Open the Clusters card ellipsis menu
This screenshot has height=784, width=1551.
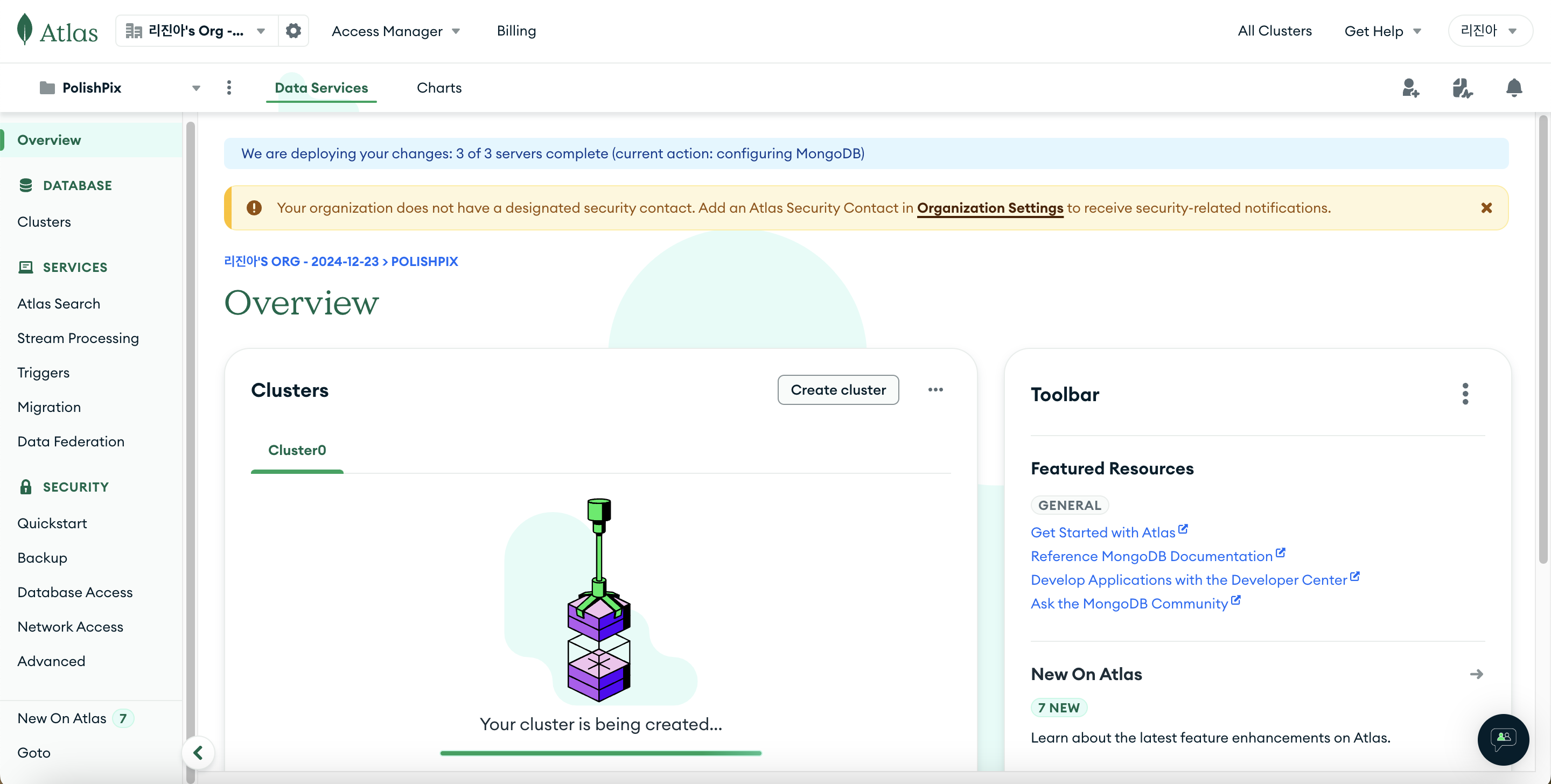point(935,390)
